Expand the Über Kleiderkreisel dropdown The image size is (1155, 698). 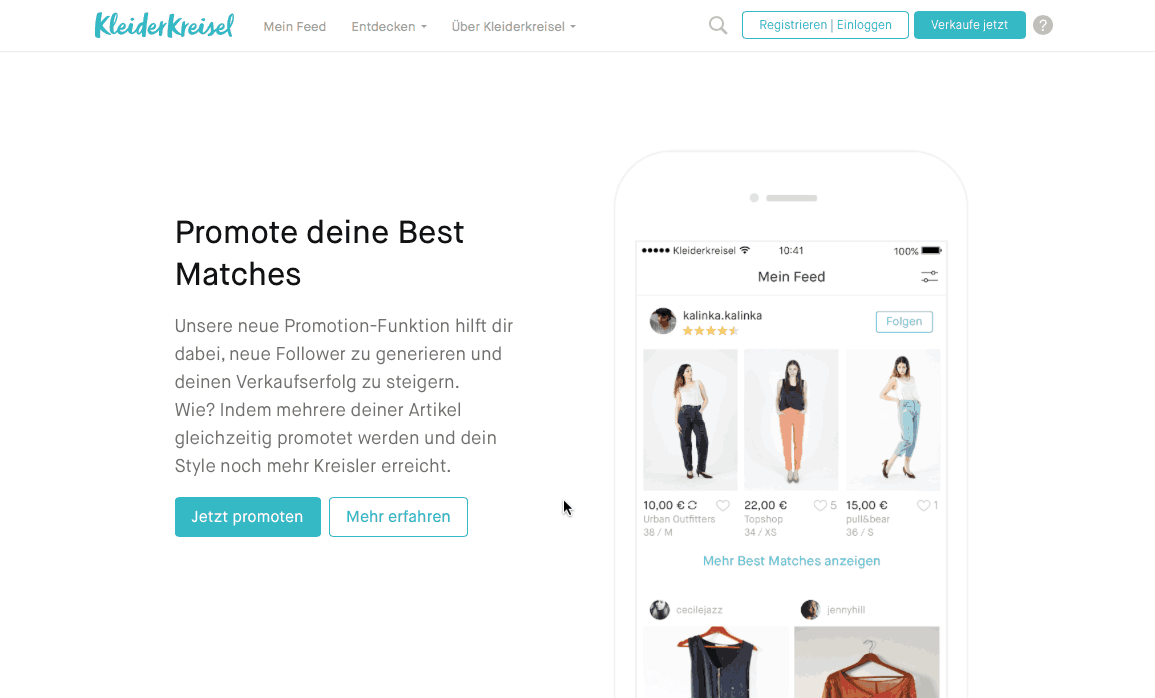coord(513,27)
